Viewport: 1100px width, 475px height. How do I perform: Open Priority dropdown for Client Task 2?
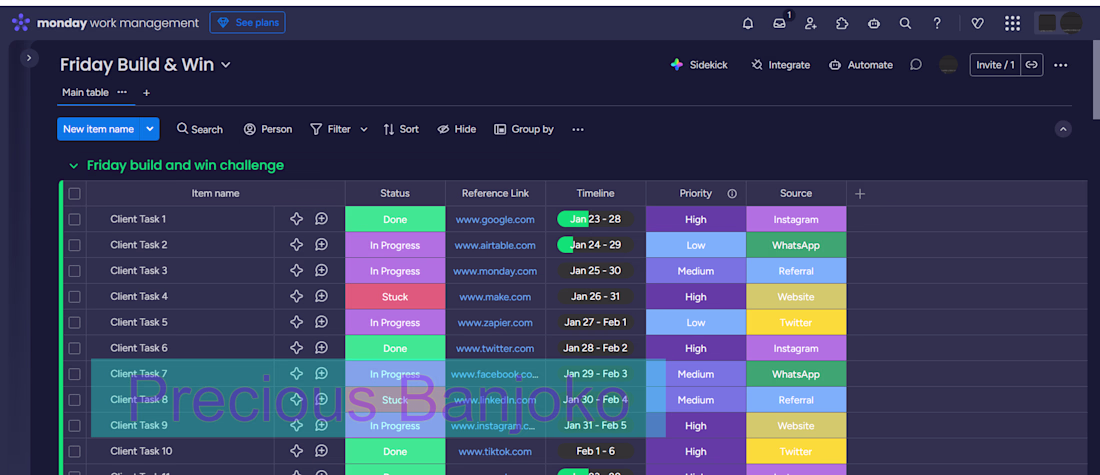(x=696, y=245)
